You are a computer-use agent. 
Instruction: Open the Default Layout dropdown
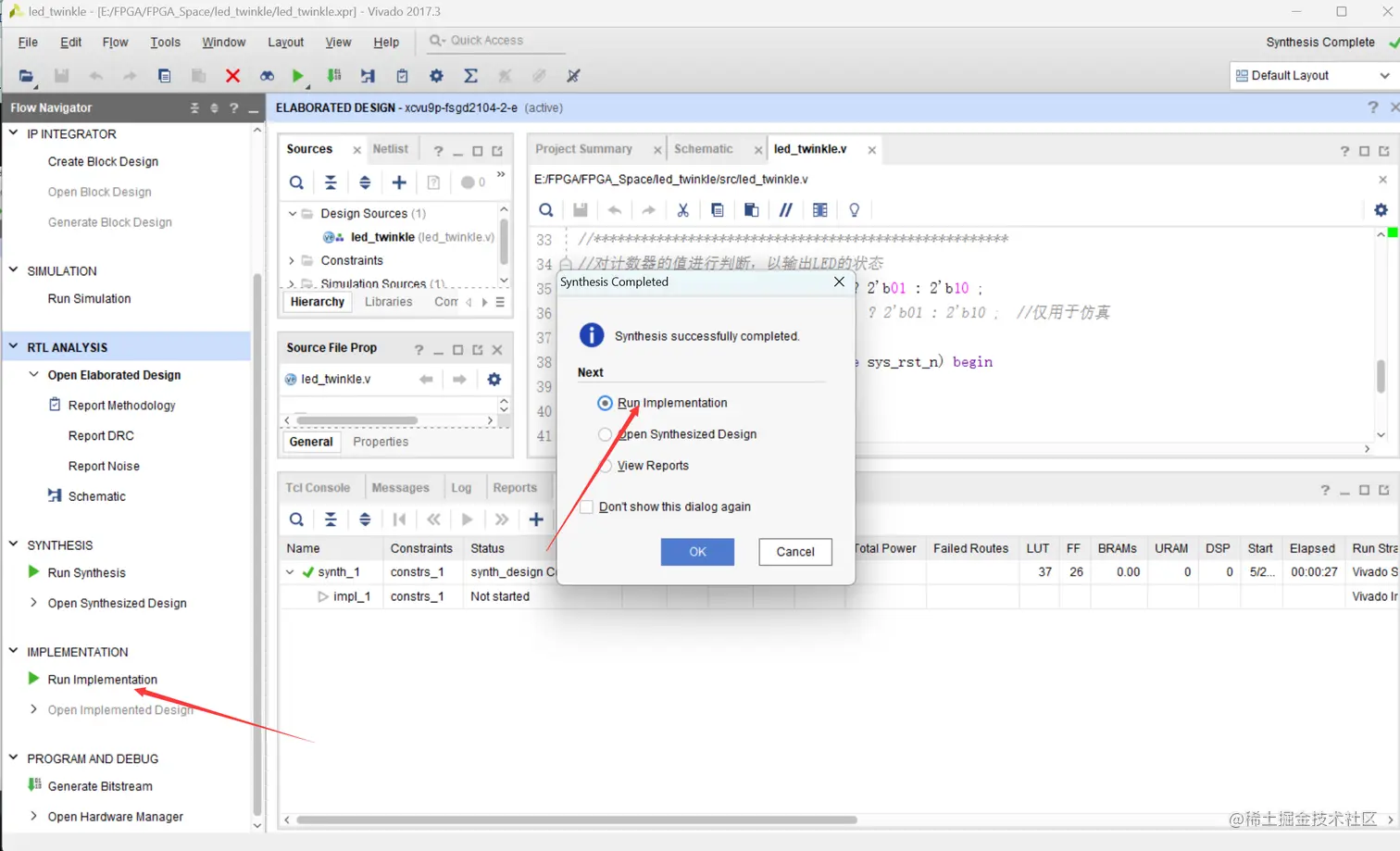1313,76
